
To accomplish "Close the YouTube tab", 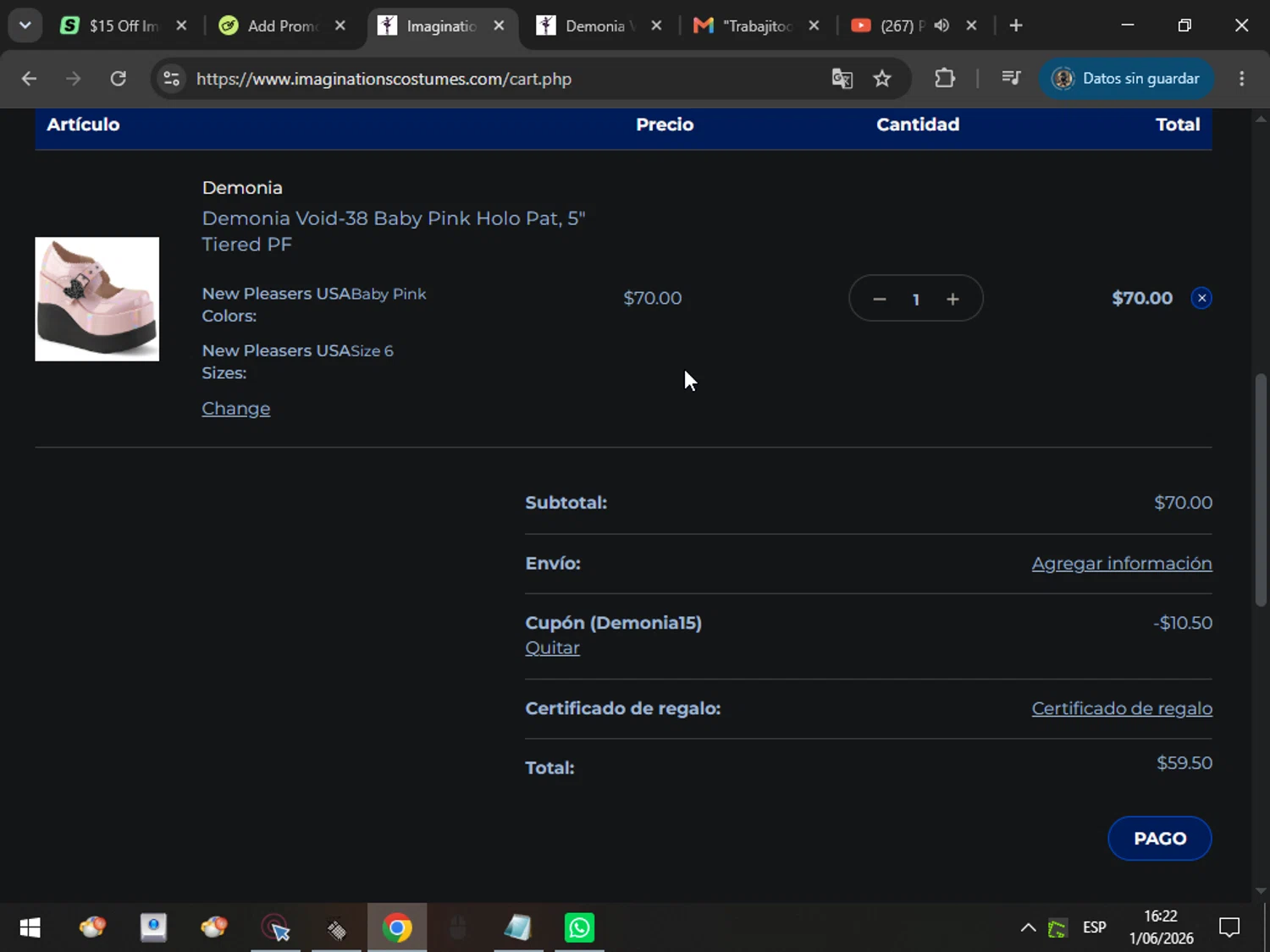I will click(972, 25).
